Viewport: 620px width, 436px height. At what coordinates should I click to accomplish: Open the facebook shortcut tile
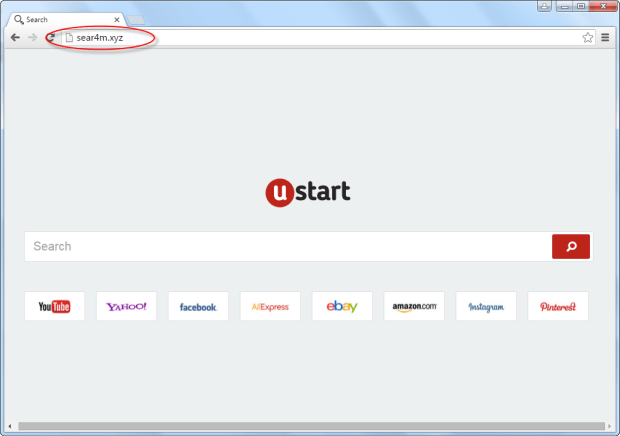coord(198,306)
